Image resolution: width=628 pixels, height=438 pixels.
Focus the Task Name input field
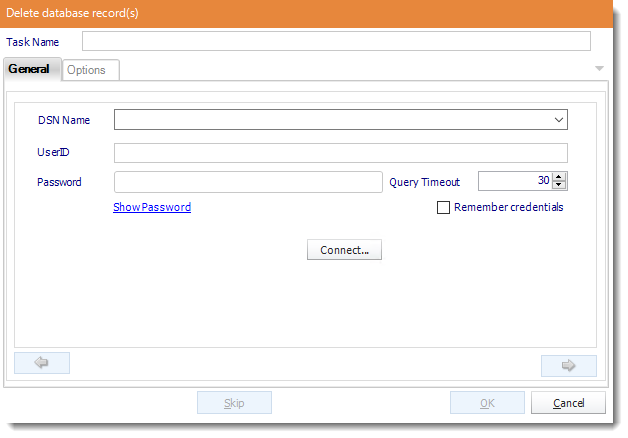pyautogui.click(x=336, y=41)
